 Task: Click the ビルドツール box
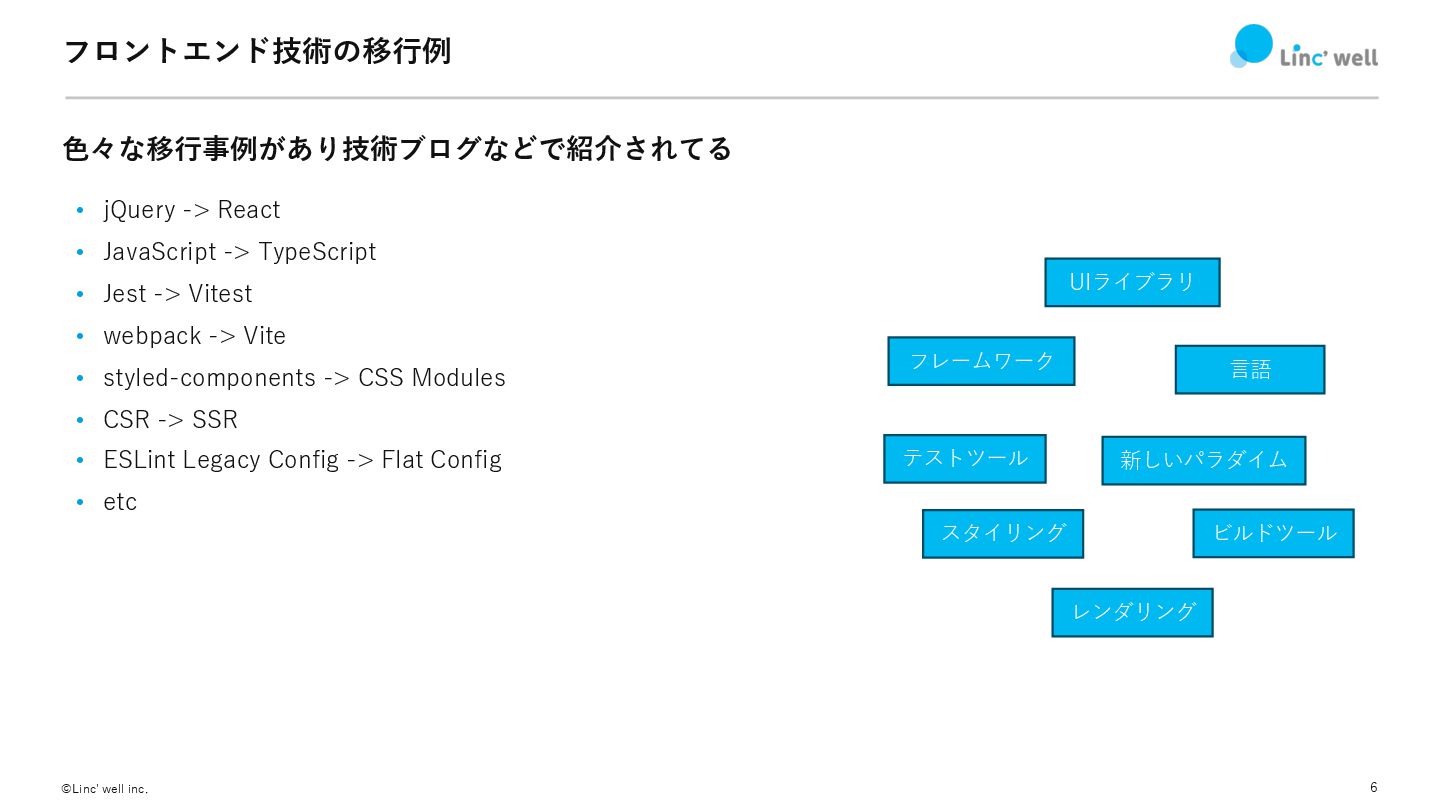(x=1273, y=533)
